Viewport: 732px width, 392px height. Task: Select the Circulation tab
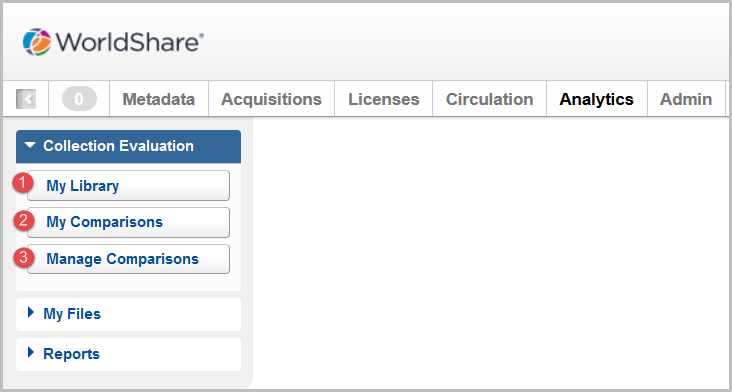click(489, 99)
